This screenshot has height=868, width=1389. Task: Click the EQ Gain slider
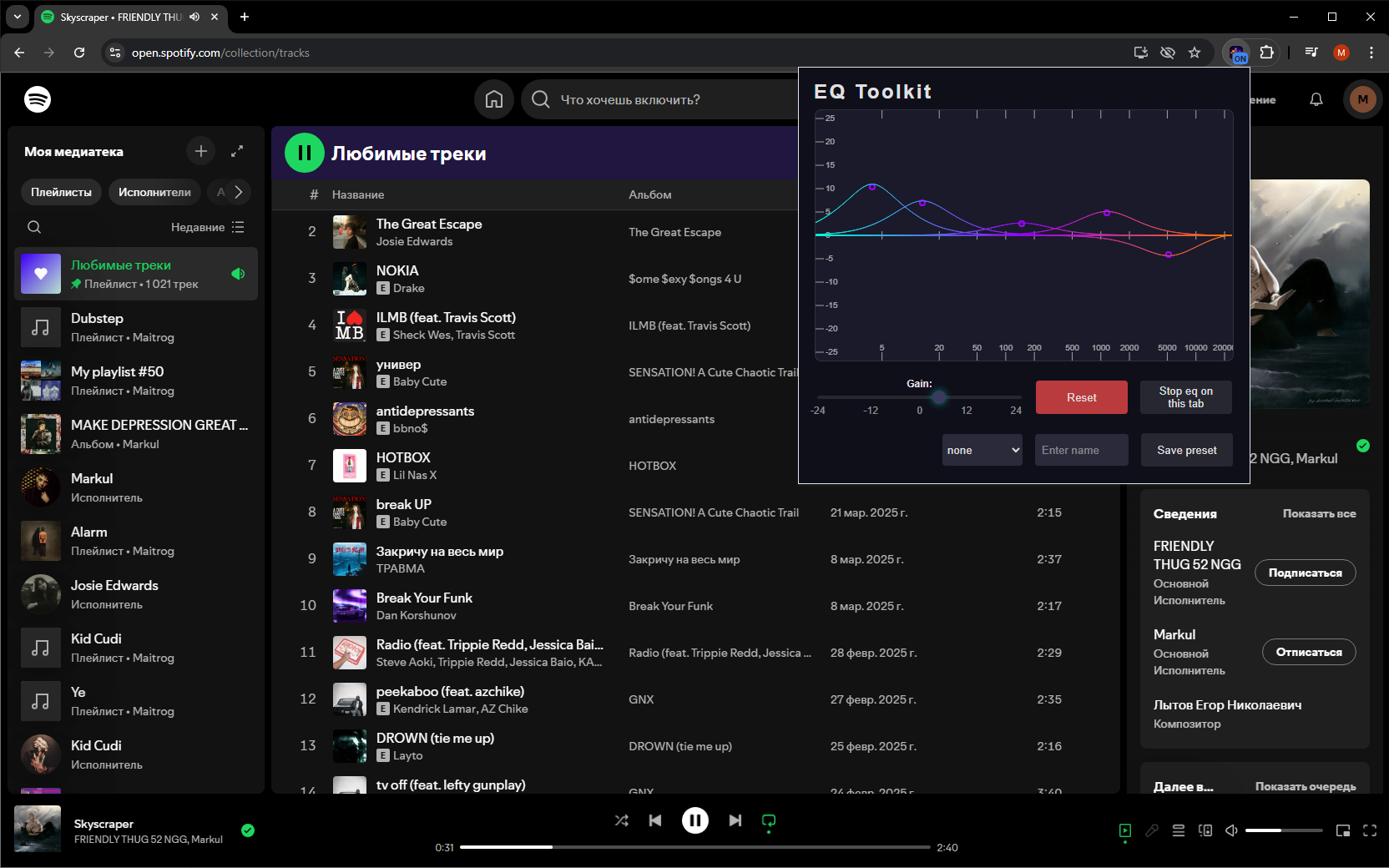coord(919,397)
